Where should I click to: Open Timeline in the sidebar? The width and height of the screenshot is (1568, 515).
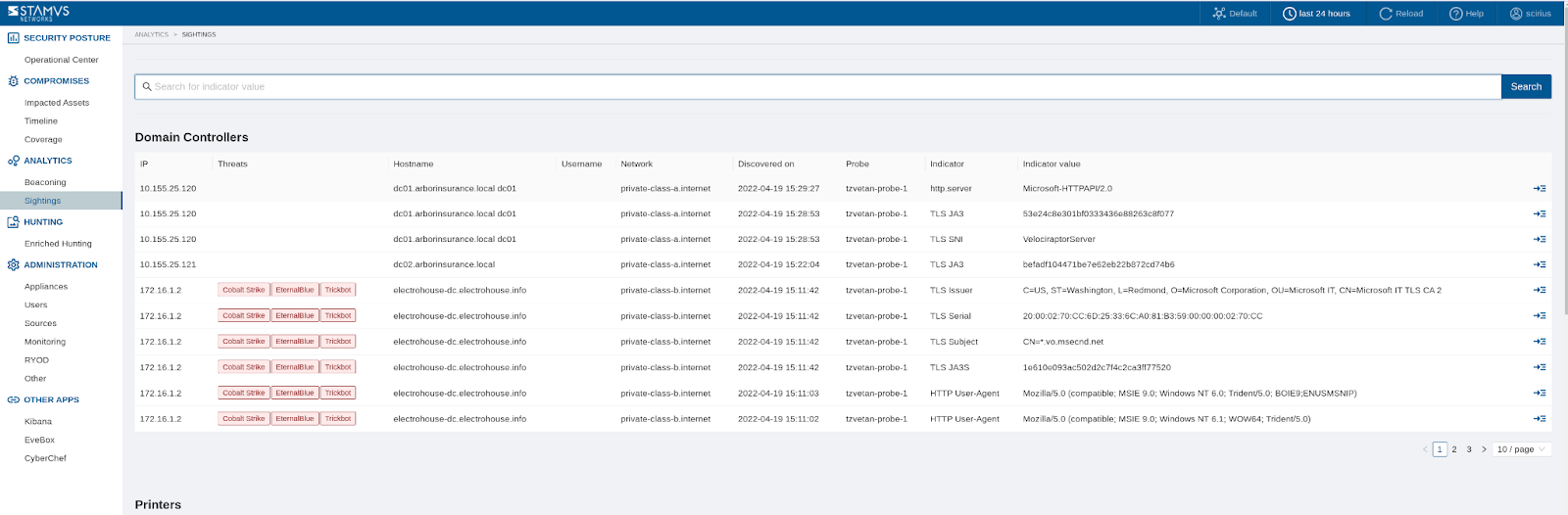point(41,121)
